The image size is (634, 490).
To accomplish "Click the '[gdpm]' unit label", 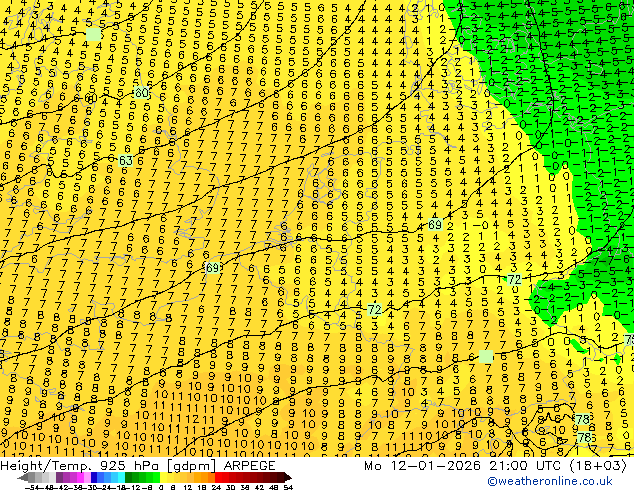I will [x=192, y=465].
